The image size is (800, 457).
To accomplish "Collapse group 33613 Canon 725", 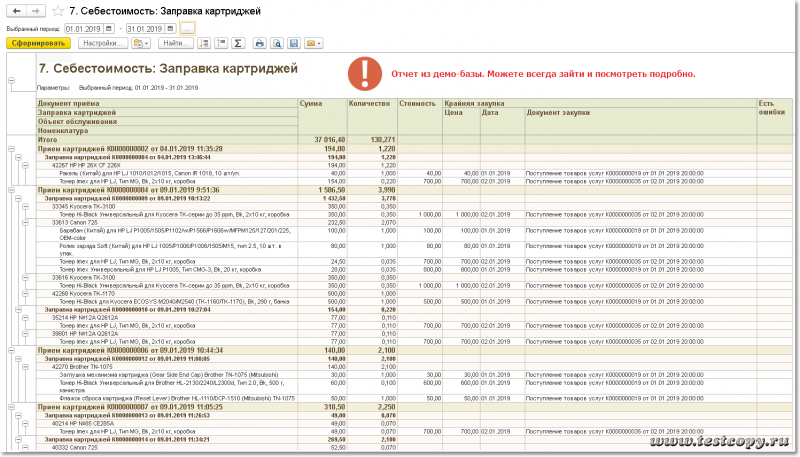I will (25, 223).
